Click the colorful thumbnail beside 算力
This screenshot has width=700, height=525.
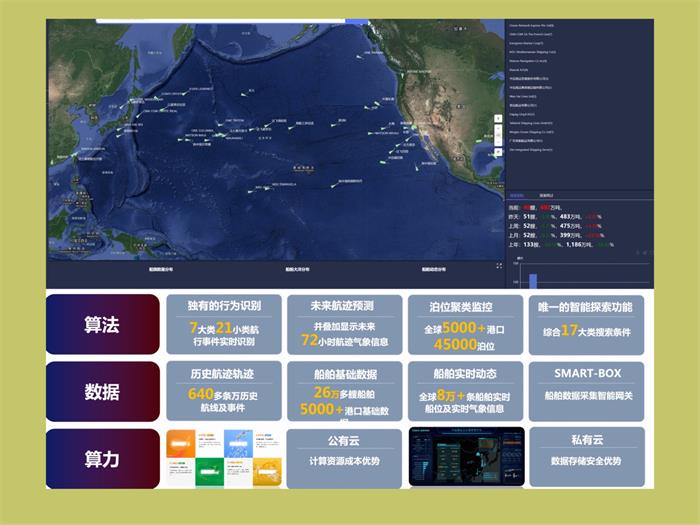coord(223,457)
